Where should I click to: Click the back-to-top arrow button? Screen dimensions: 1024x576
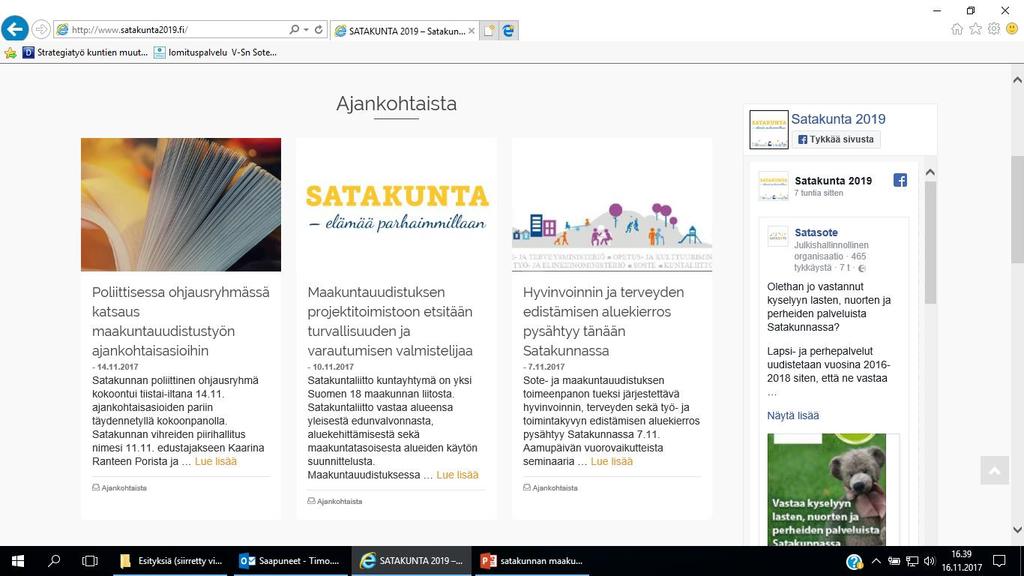tap(995, 471)
